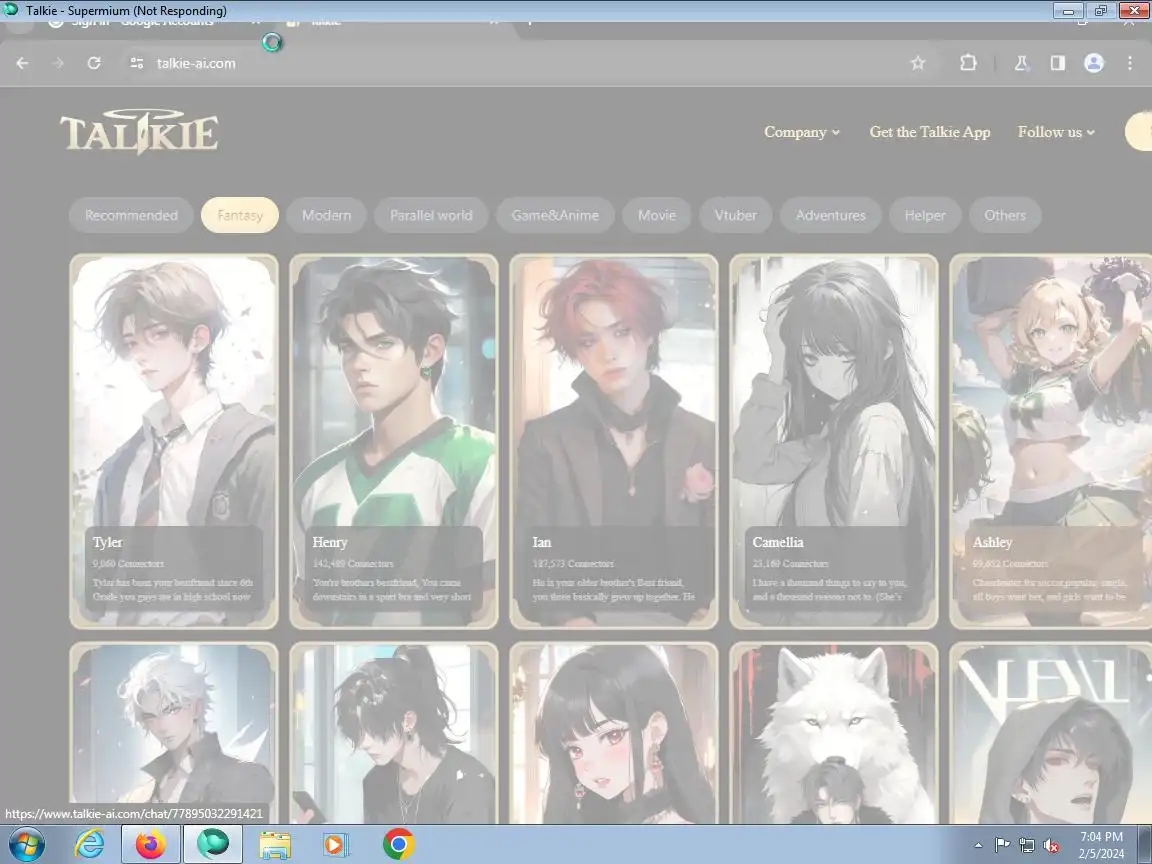Open the network tray icon
Viewport: 1152px width, 864px height.
point(1027,846)
